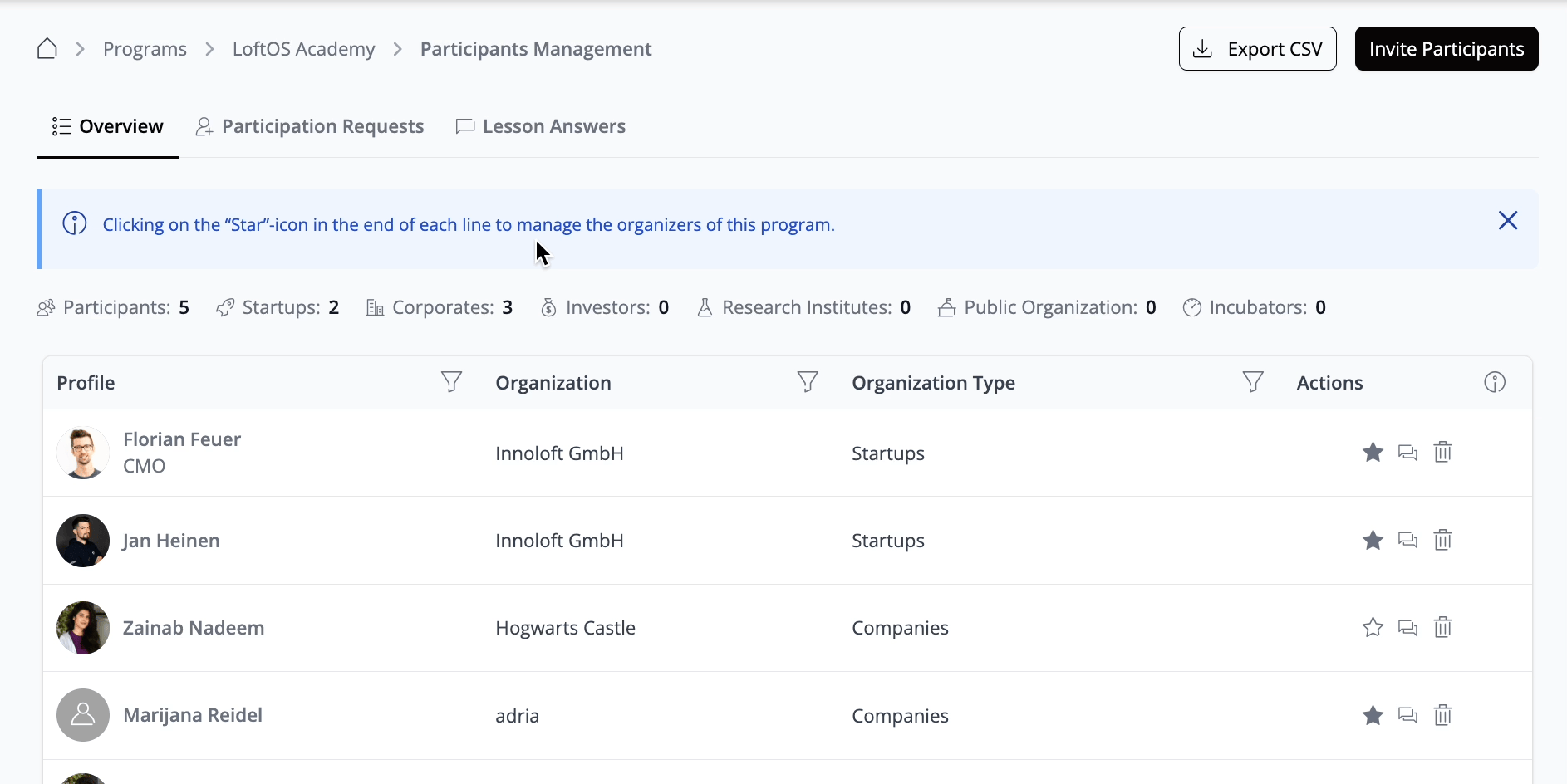Click info icon in Actions column header
The image size is (1567, 784).
(x=1494, y=382)
